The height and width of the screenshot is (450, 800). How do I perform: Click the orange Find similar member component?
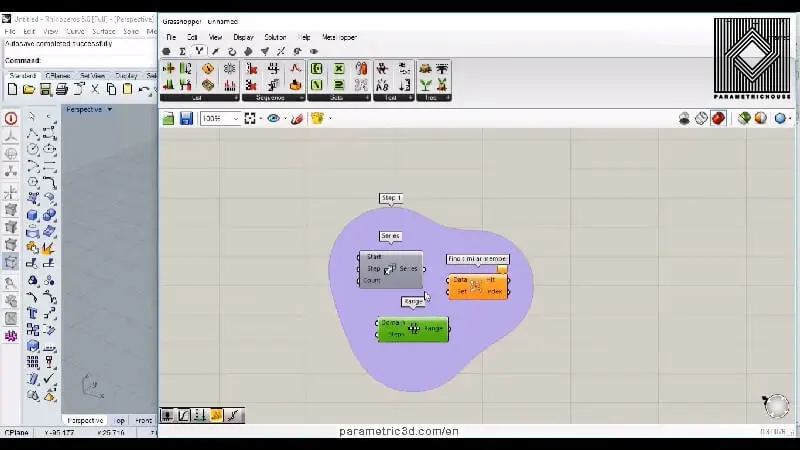point(477,286)
